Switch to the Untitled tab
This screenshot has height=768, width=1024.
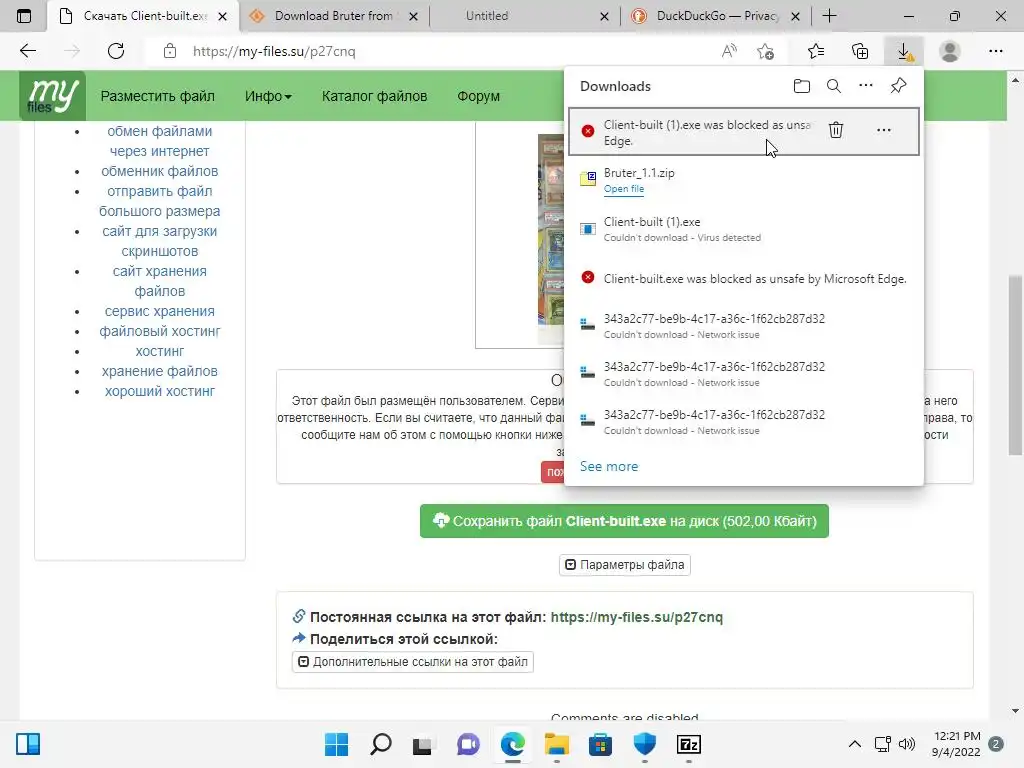(x=487, y=16)
